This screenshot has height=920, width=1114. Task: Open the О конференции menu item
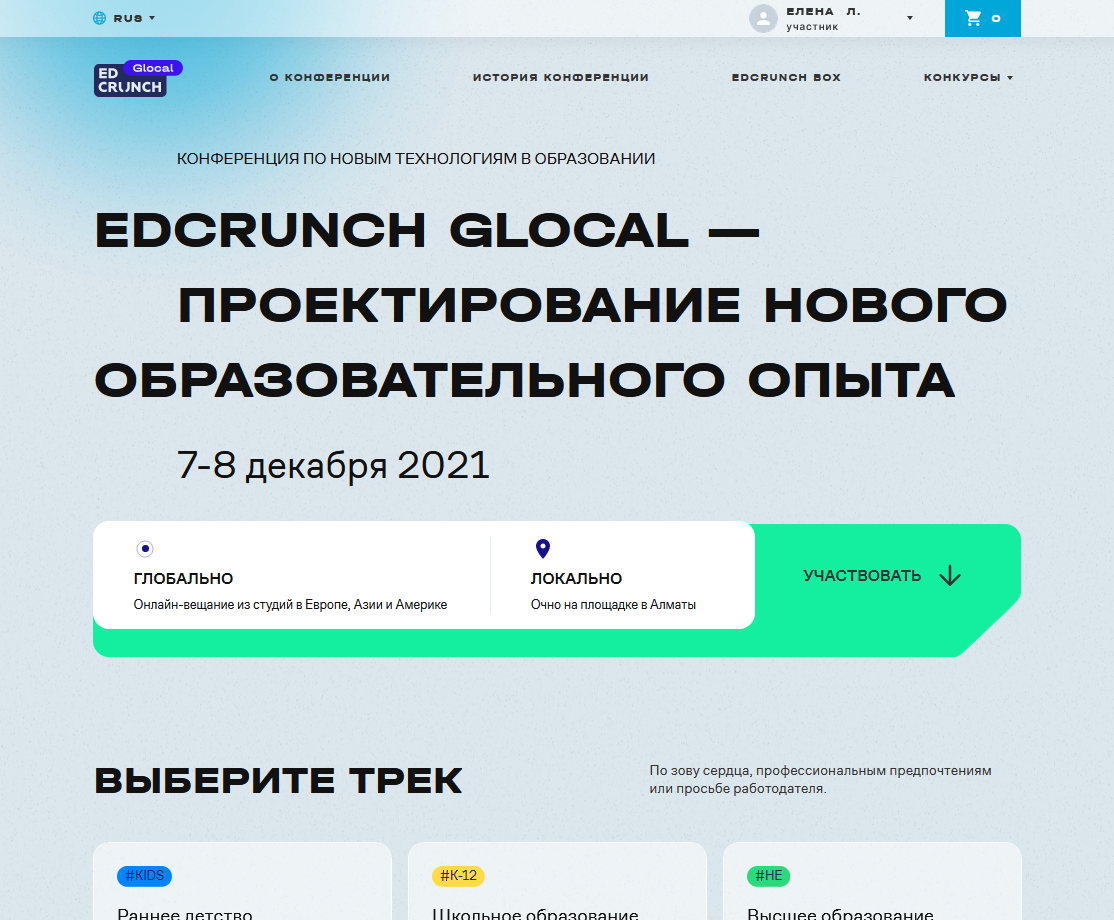pyautogui.click(x=330, y=77)
